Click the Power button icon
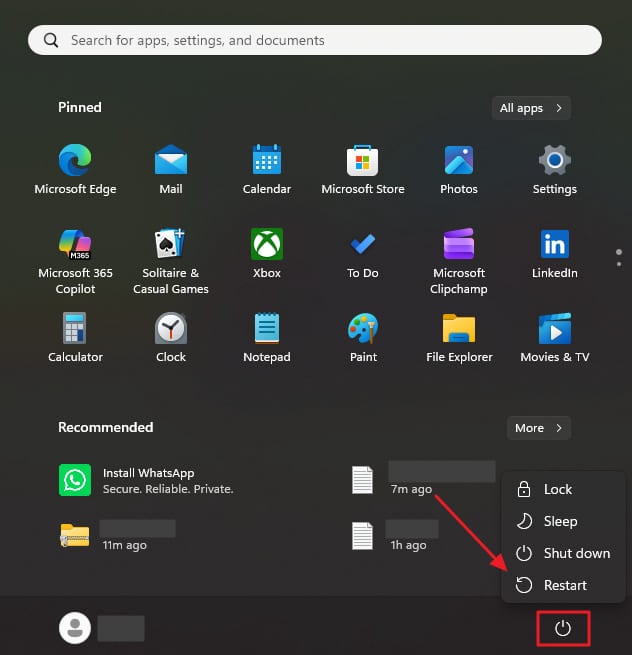 click(563, 628)
